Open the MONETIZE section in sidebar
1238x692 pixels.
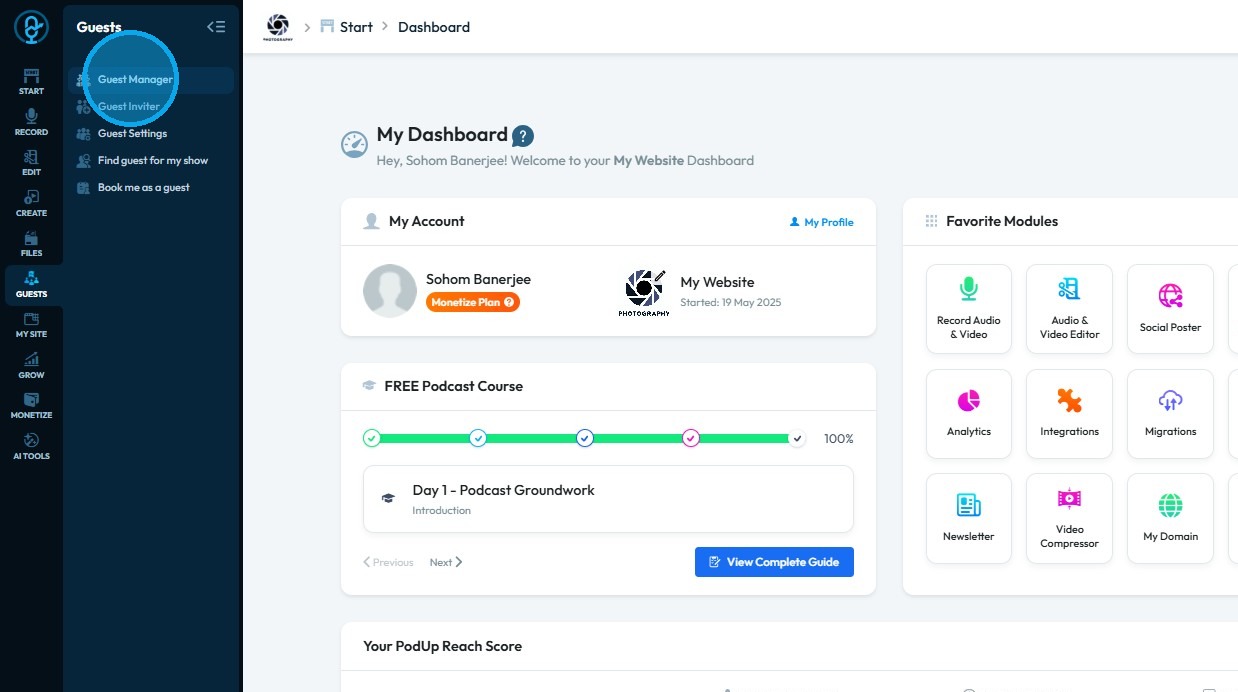(x=31, y=406)
